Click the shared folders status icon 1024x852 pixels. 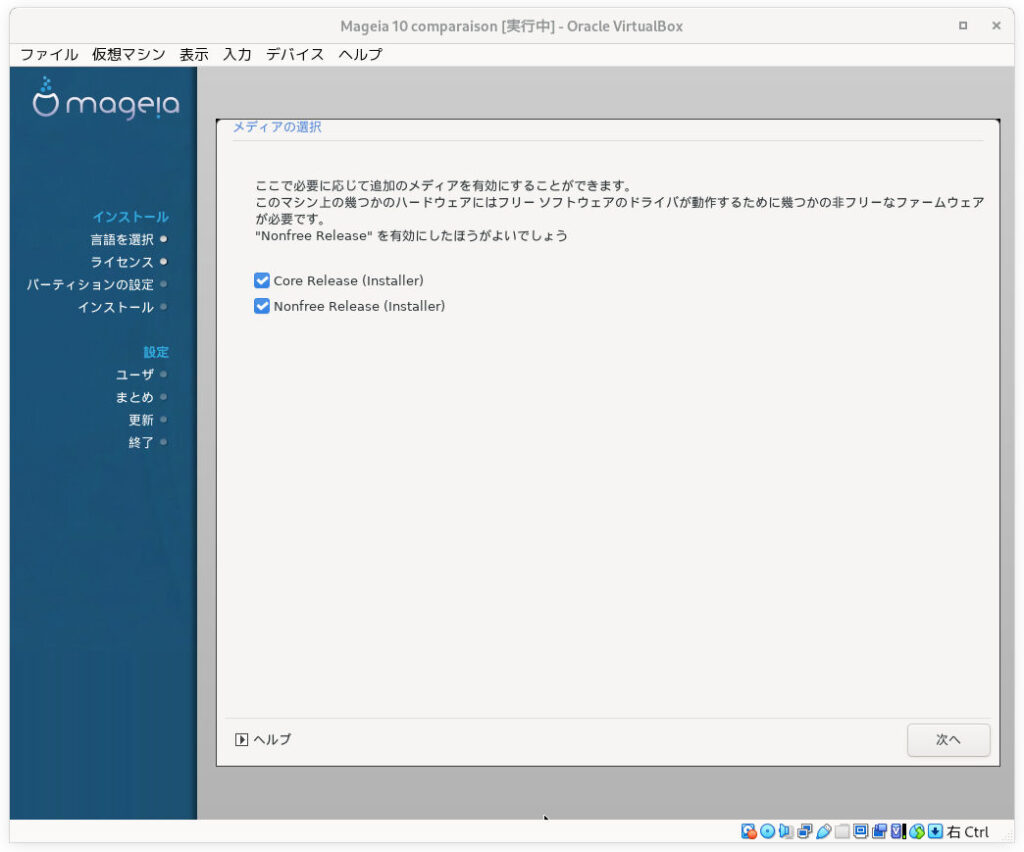[842, 831]
